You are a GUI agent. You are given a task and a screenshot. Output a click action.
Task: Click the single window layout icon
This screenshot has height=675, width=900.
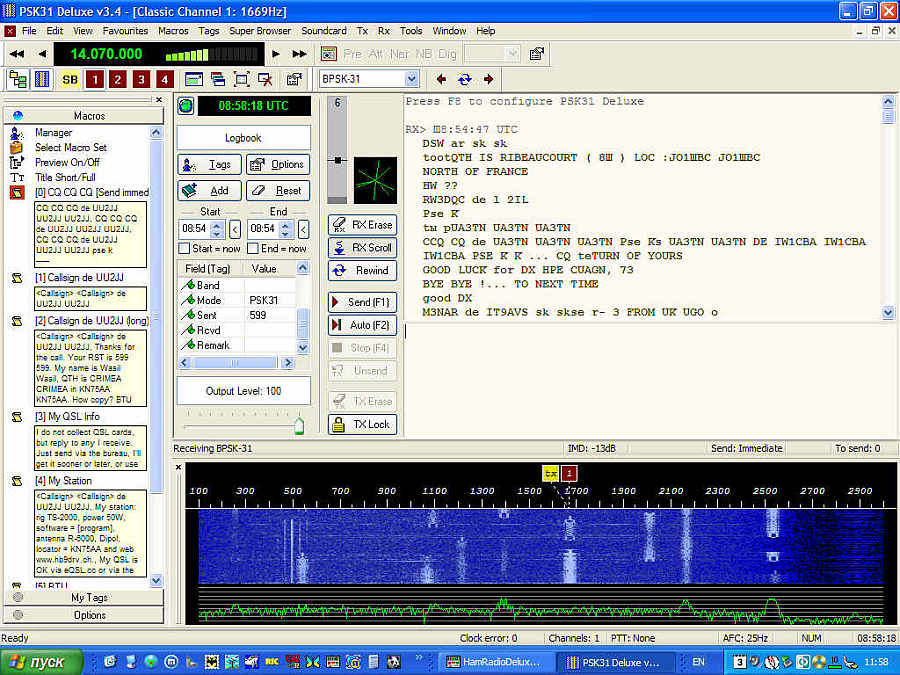pyautogui.click(x=193, y=79)
